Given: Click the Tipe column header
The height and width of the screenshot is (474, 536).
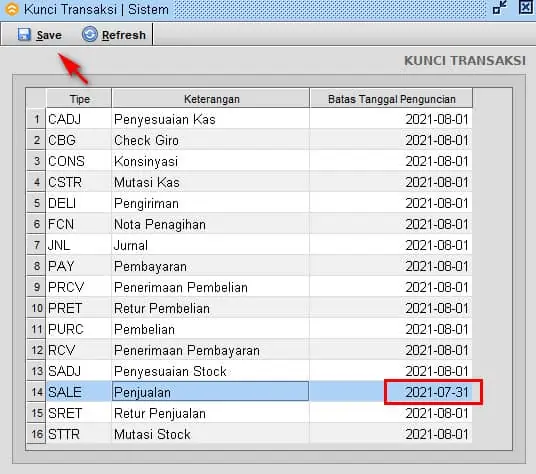Looking at the screenshot, I should coord(79,99).
